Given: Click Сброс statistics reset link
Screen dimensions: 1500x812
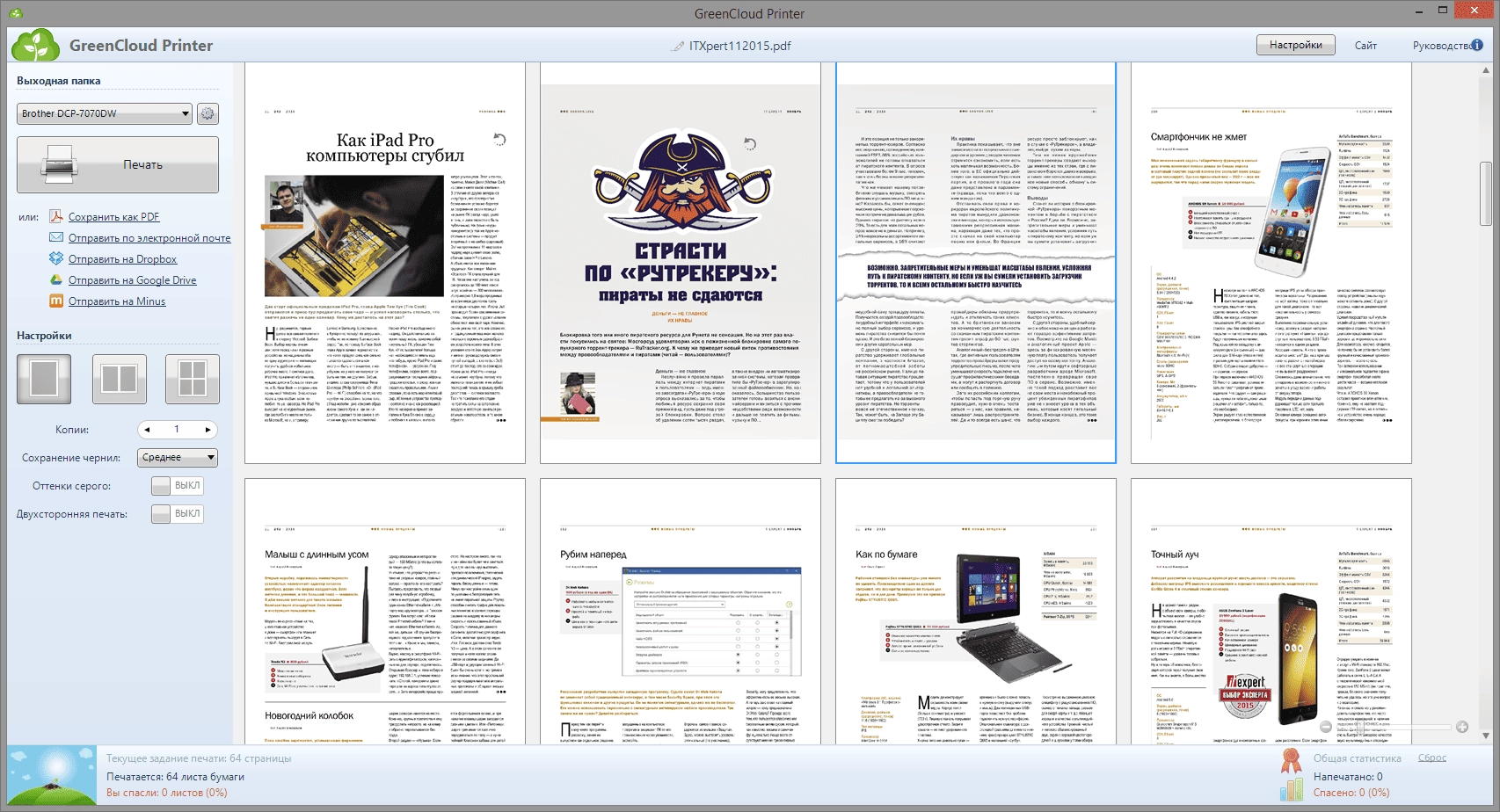Looking at the screenshot, I should coord(1431,758).
